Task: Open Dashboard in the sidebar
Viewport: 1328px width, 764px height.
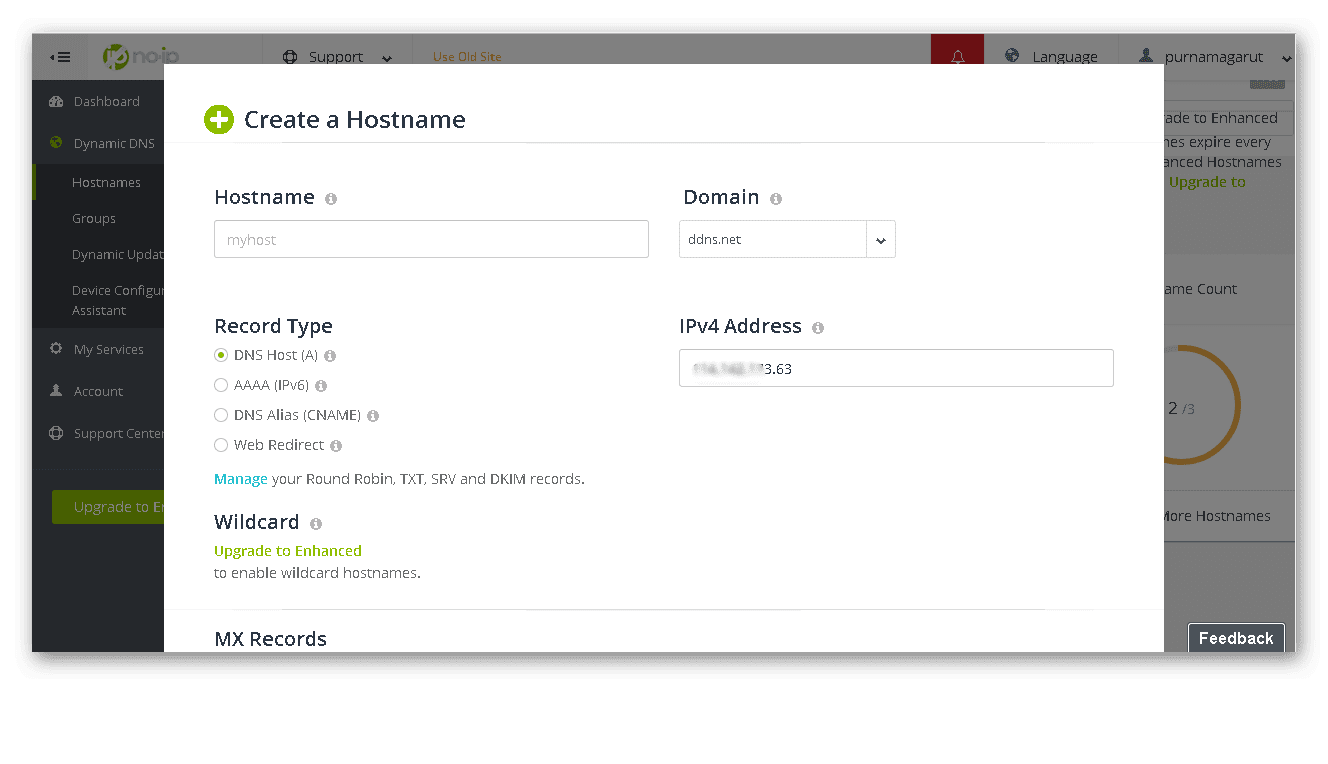Action: point(106,101)
